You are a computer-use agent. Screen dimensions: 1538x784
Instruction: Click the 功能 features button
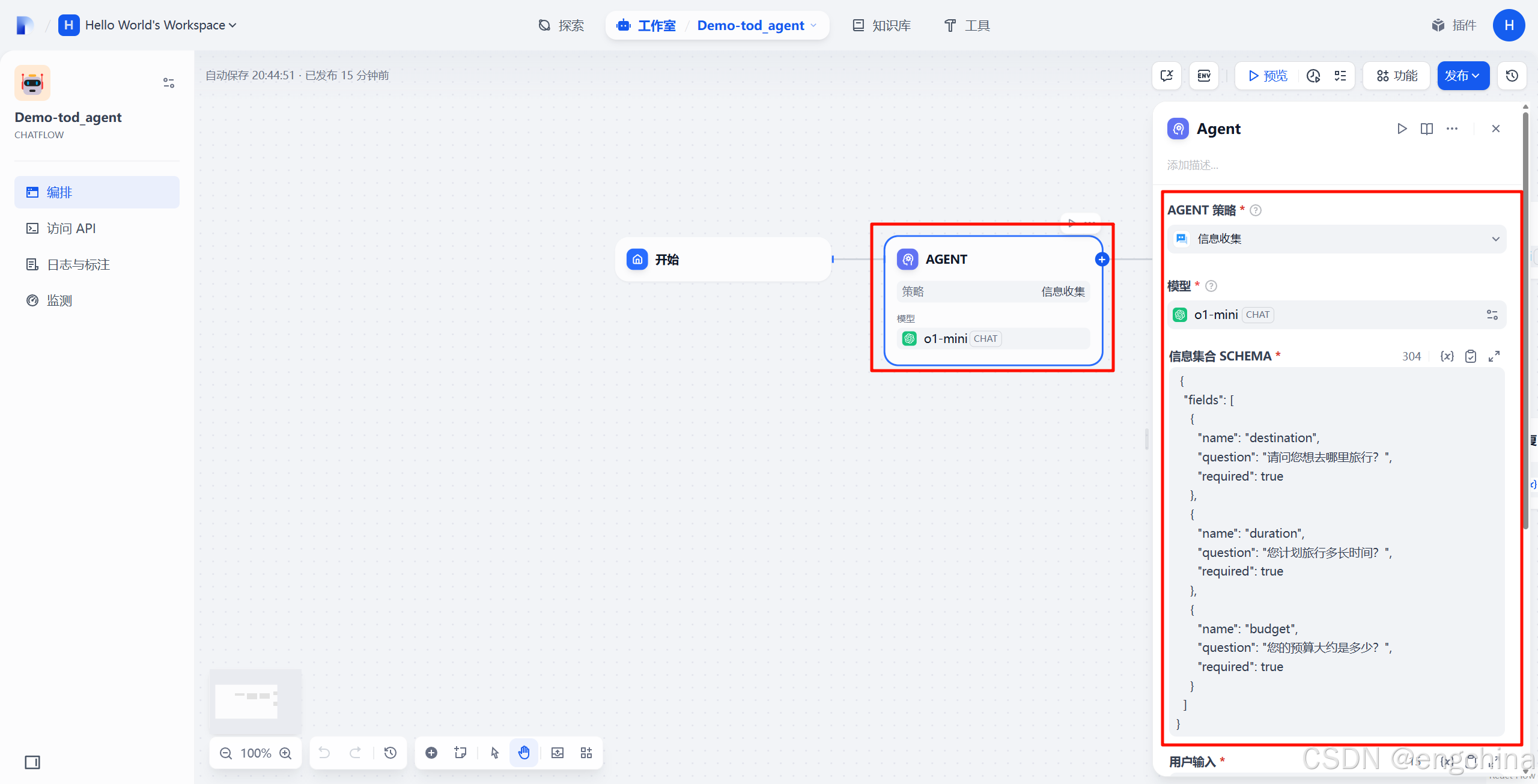[x=1397, y=76]
